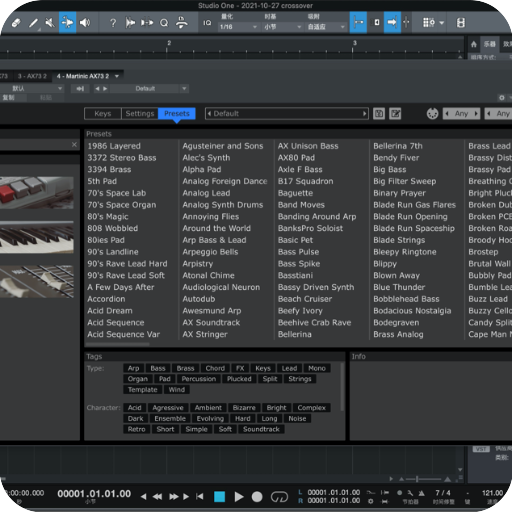Select the Bend tool in toolbar
The width and height of the screenshot is (512, 512).
pyautogui.click(x=68, y=23)
